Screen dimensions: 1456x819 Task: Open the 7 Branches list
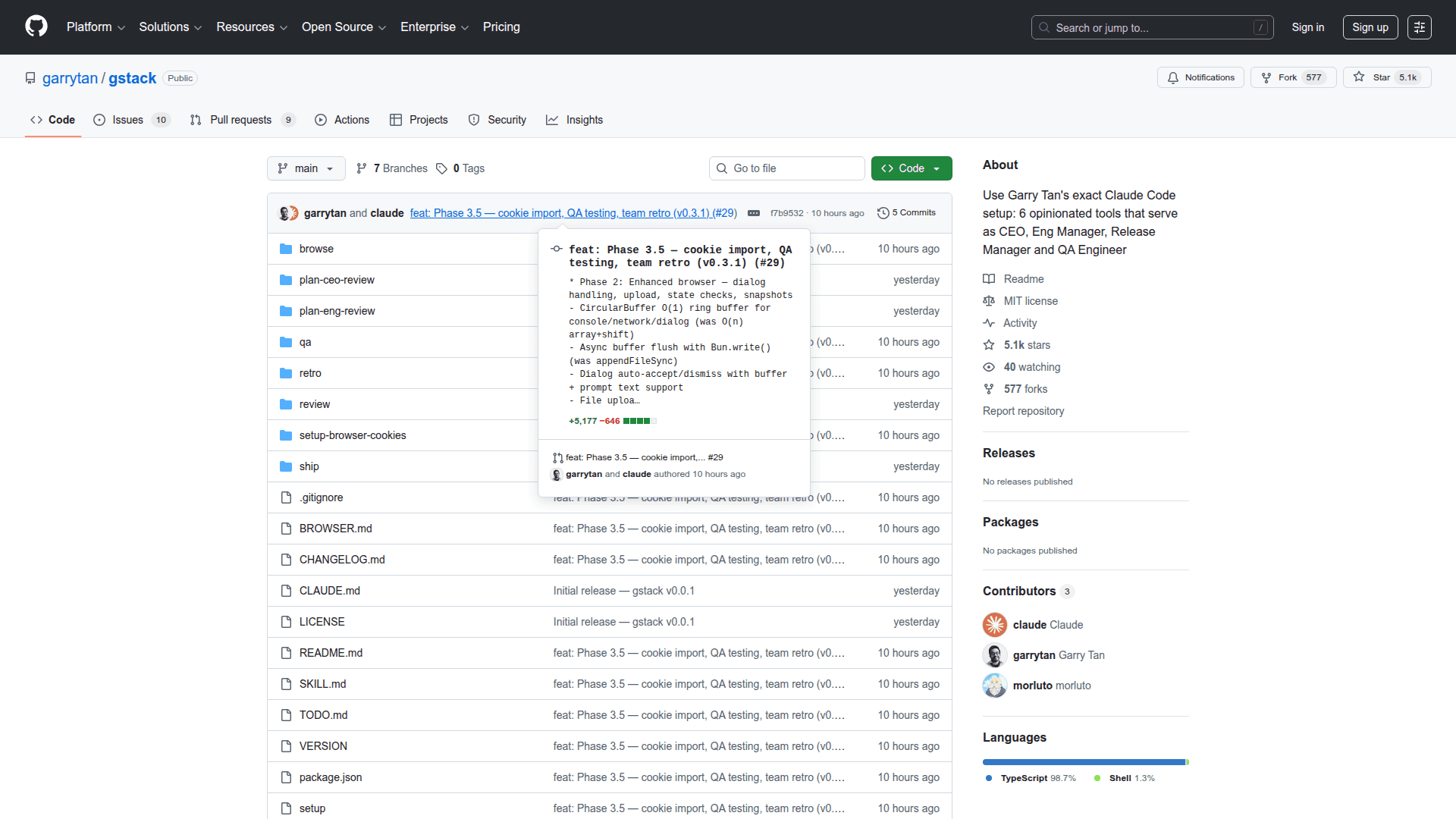pos(392,168)
